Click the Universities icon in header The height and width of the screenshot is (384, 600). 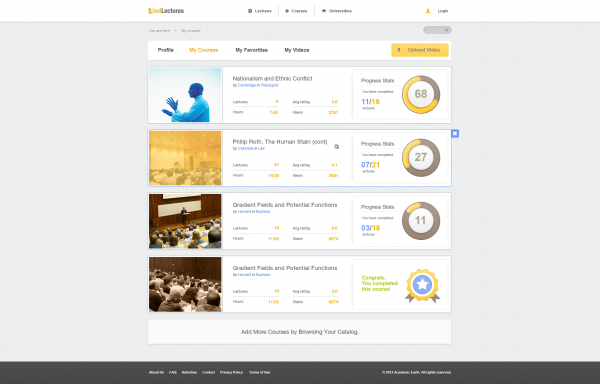coord(324,11)
